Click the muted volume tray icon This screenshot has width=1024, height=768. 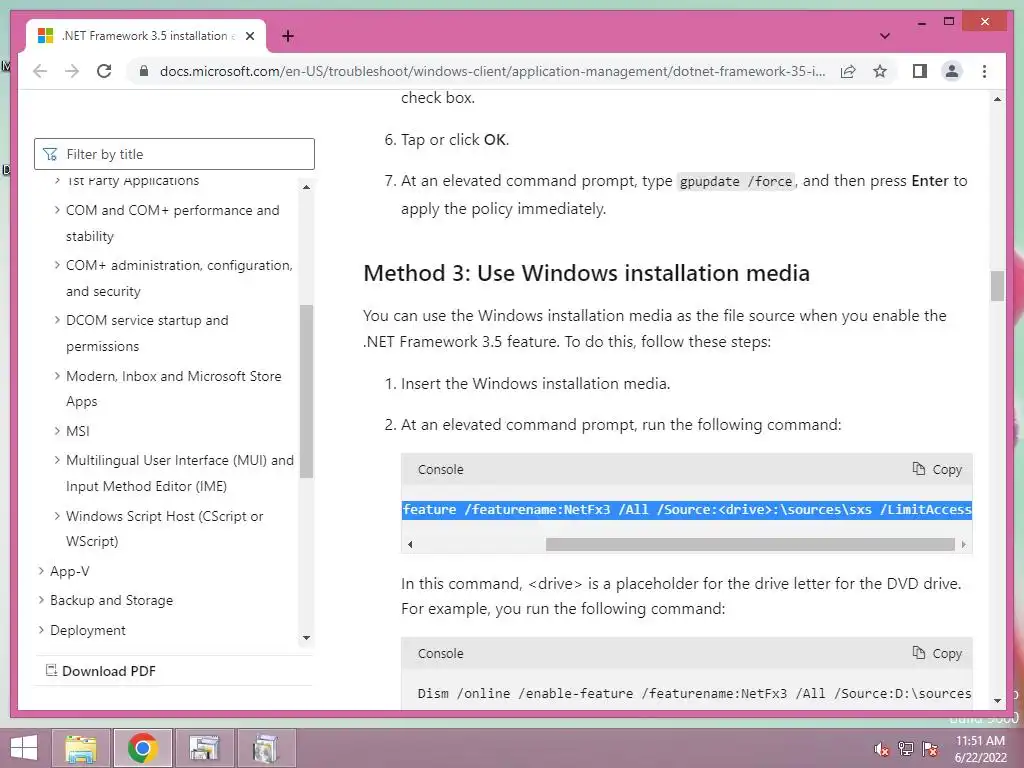tap(881, 749)
